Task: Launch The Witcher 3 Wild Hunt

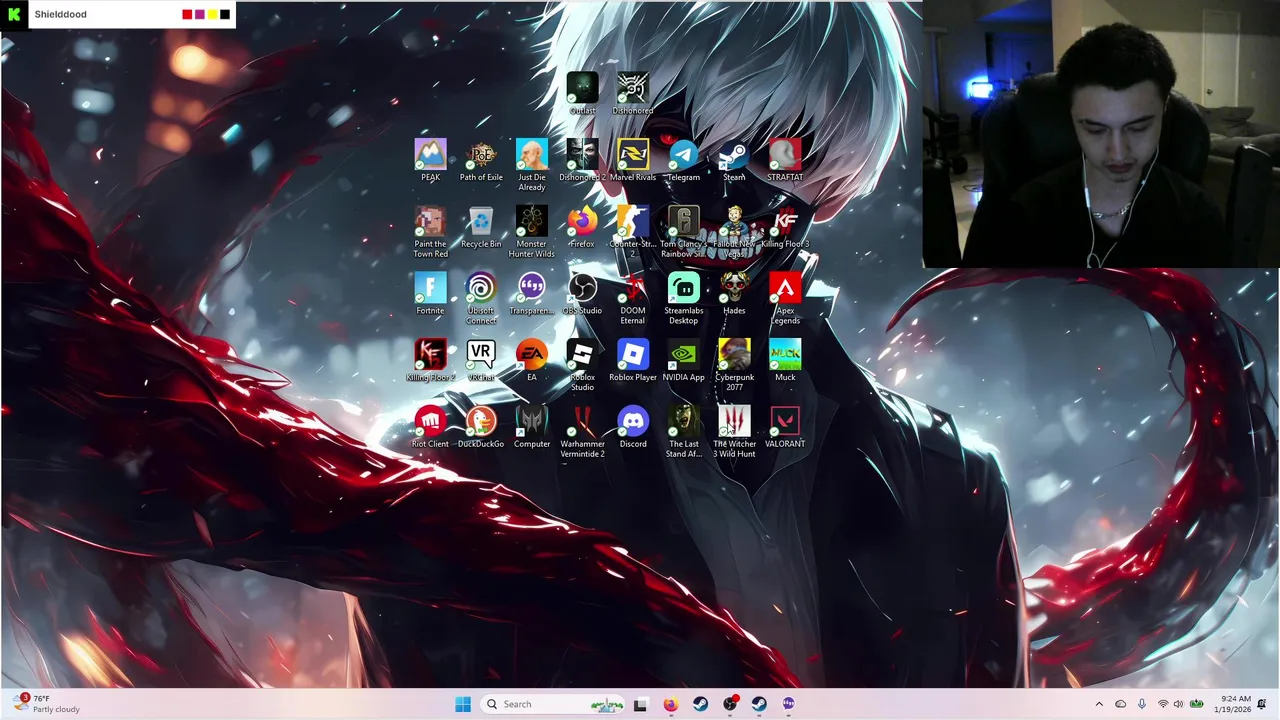Action: click(734, 432)
